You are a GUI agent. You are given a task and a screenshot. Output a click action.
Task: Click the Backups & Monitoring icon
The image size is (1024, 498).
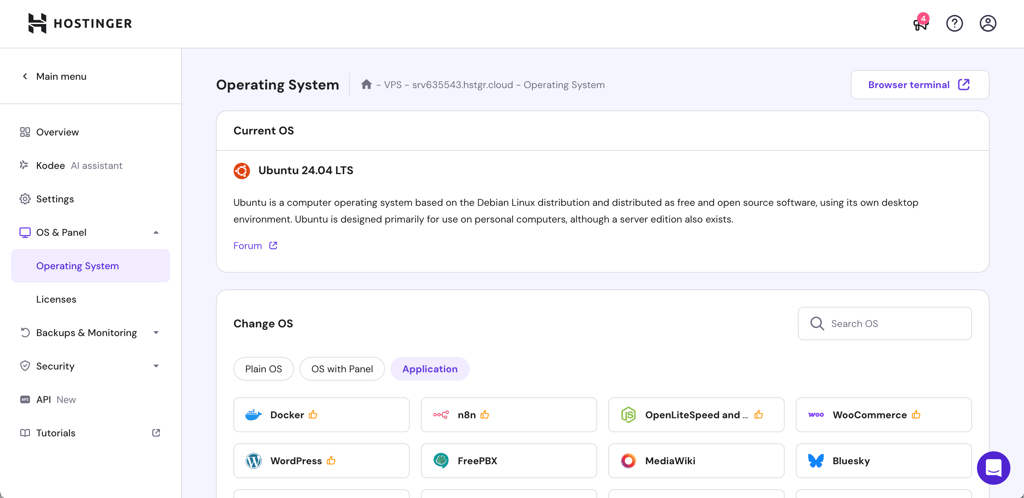(x=25, y=333)
